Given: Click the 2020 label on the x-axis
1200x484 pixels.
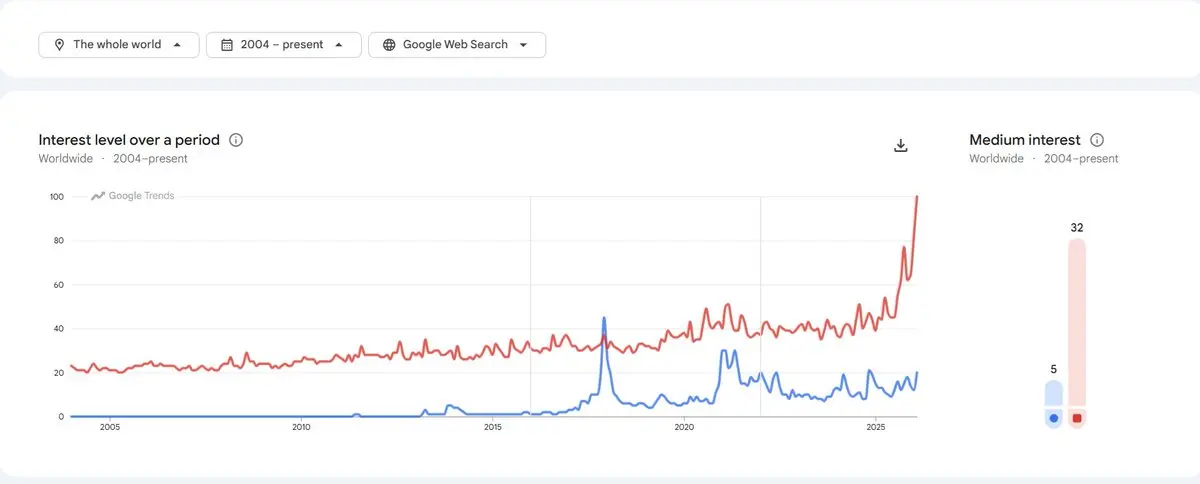Looking at the screenshot, I should 684,428.
